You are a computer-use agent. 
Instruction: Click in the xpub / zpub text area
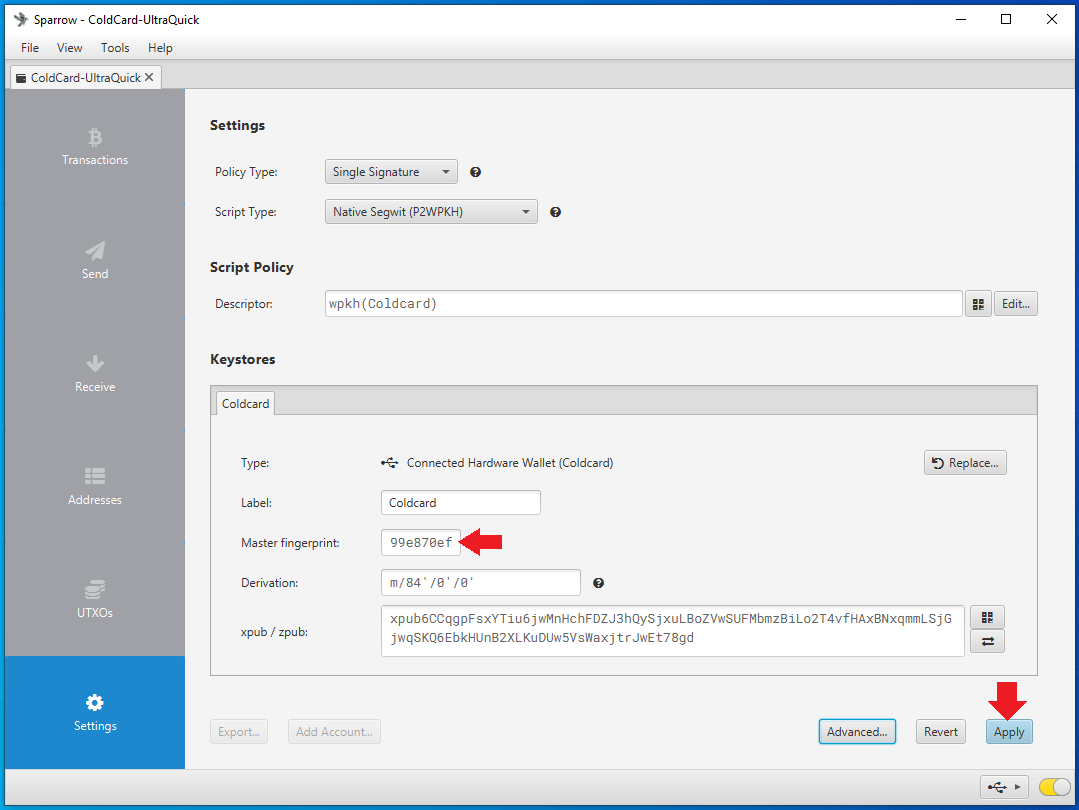(x=672, y=630)
